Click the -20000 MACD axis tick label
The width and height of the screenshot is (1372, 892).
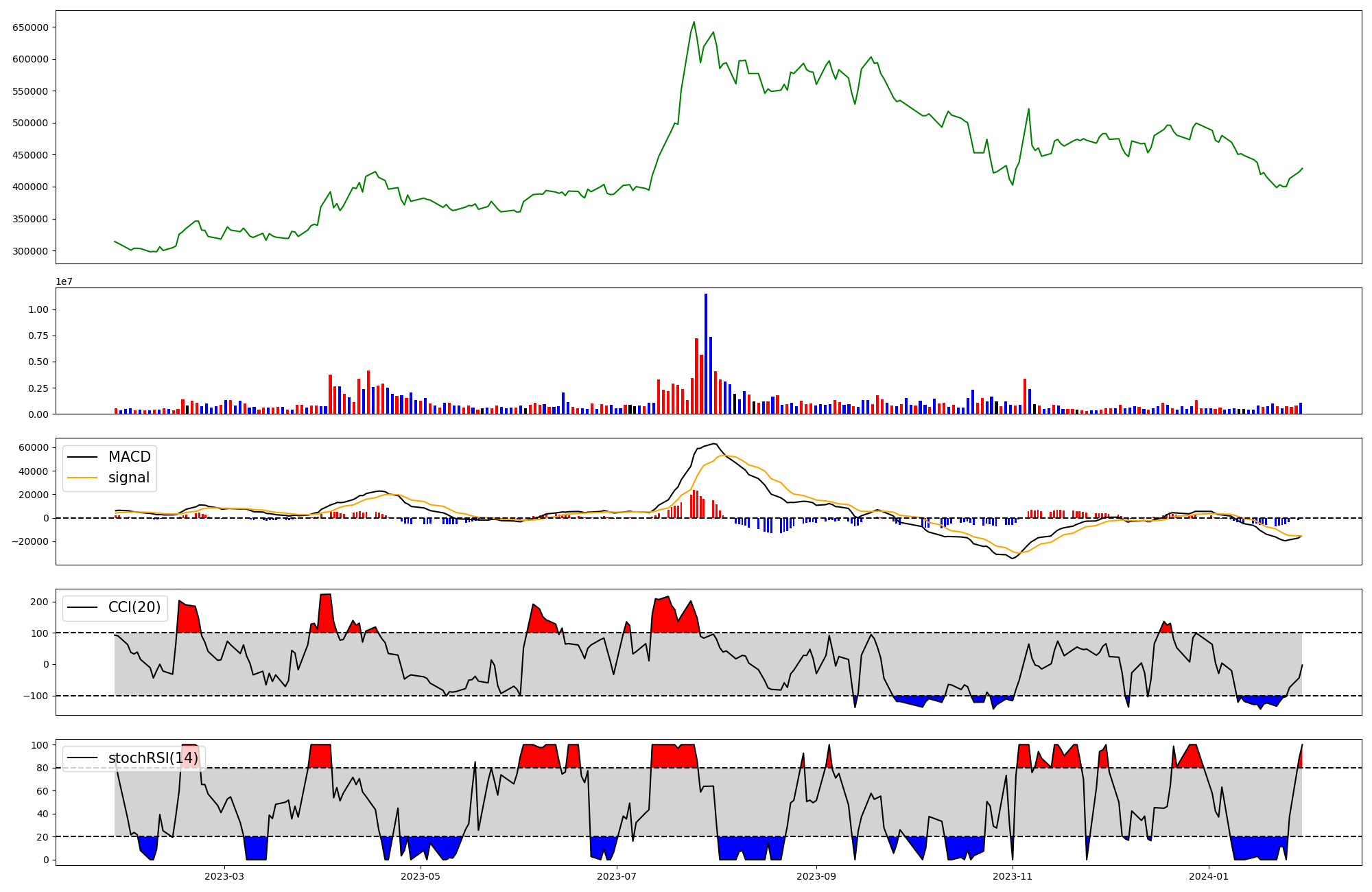30,541
